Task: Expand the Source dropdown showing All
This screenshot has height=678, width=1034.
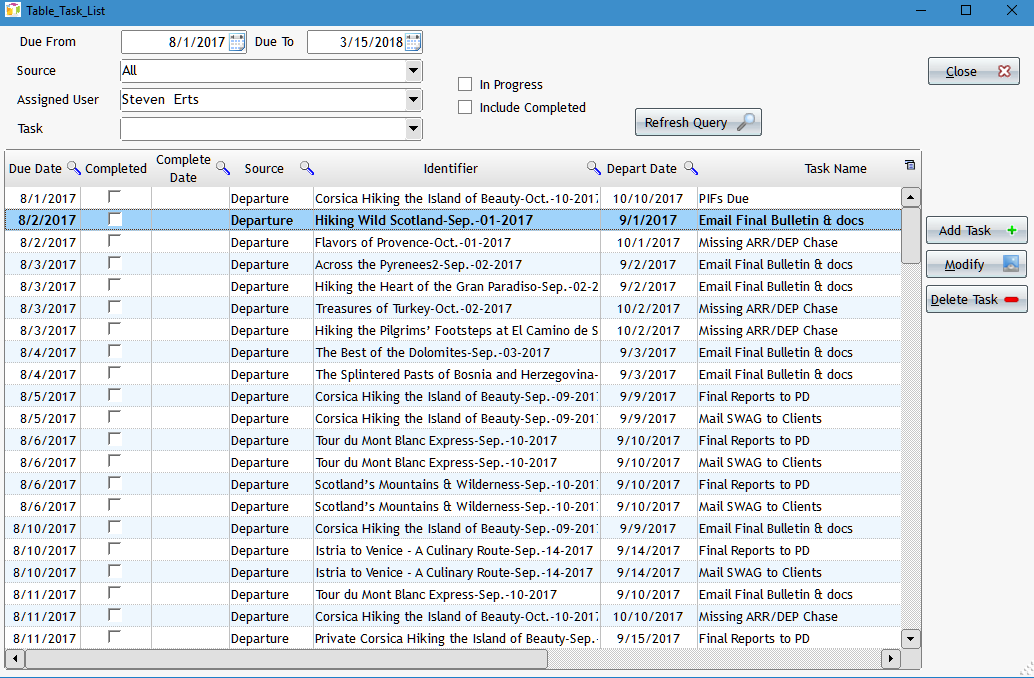Action: pyautogui.click(x=413, y=71)
